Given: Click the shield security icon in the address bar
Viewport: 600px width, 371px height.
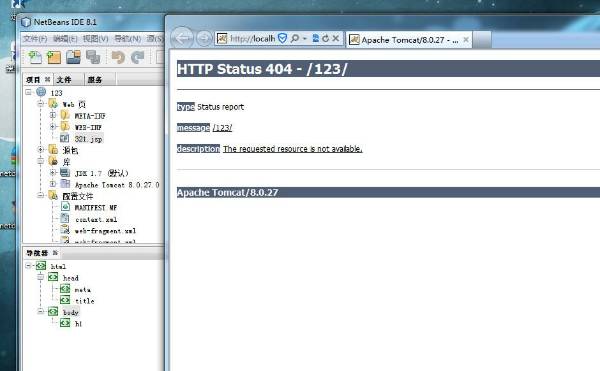Looking at the screenshot, I should (x=282, y=38).
